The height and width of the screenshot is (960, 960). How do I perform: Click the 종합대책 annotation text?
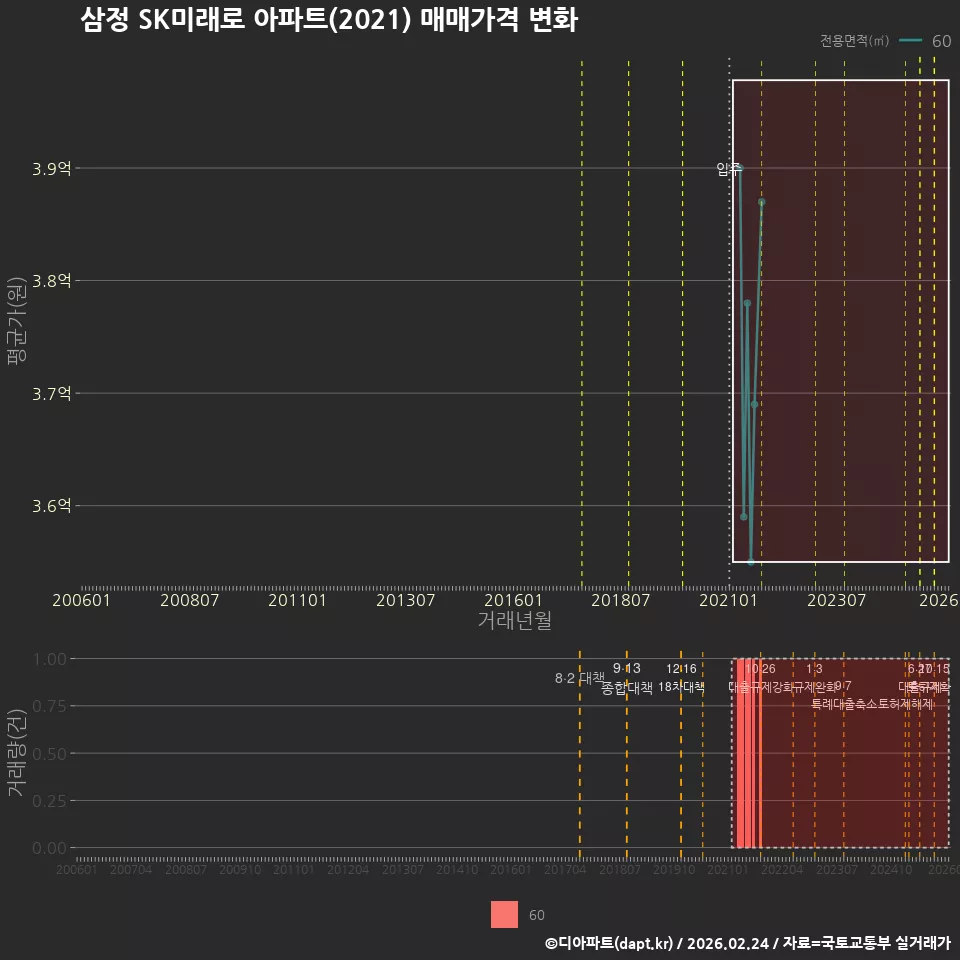click(x=627, y=688)
